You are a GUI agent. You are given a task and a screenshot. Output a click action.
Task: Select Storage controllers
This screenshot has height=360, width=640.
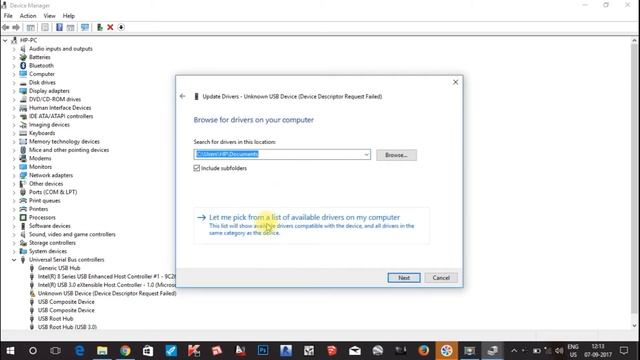click(x=52, y=243)
